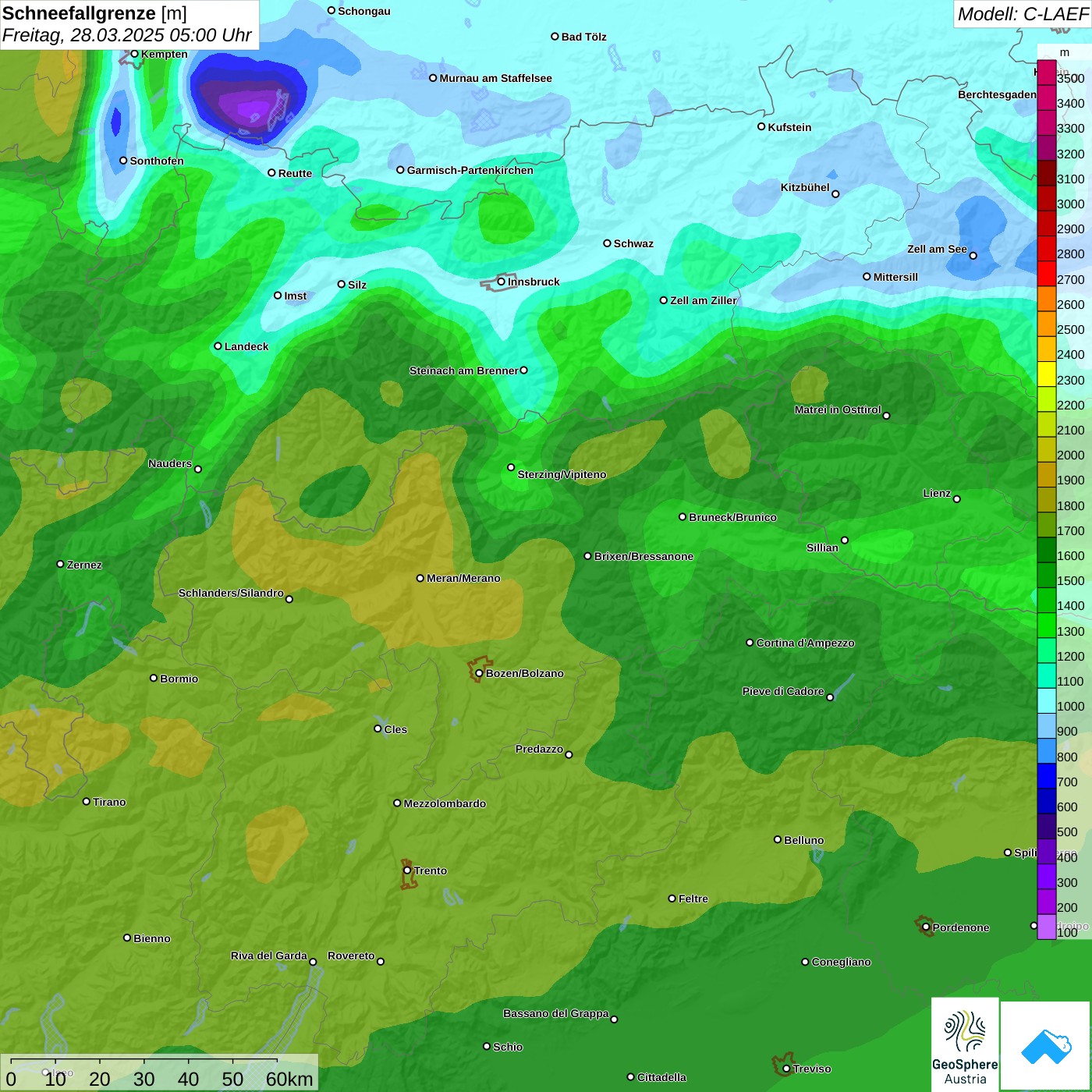1092x1092 pixels.
Task: Click the Bozen/Bolzano city marker
Action: click(479, 673)
